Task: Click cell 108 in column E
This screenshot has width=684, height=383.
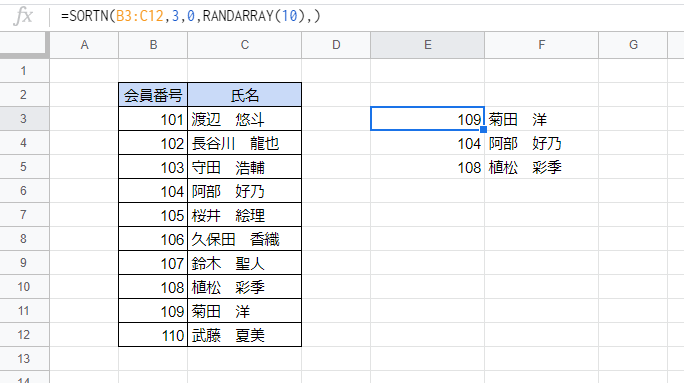Action: pos(428,167)
